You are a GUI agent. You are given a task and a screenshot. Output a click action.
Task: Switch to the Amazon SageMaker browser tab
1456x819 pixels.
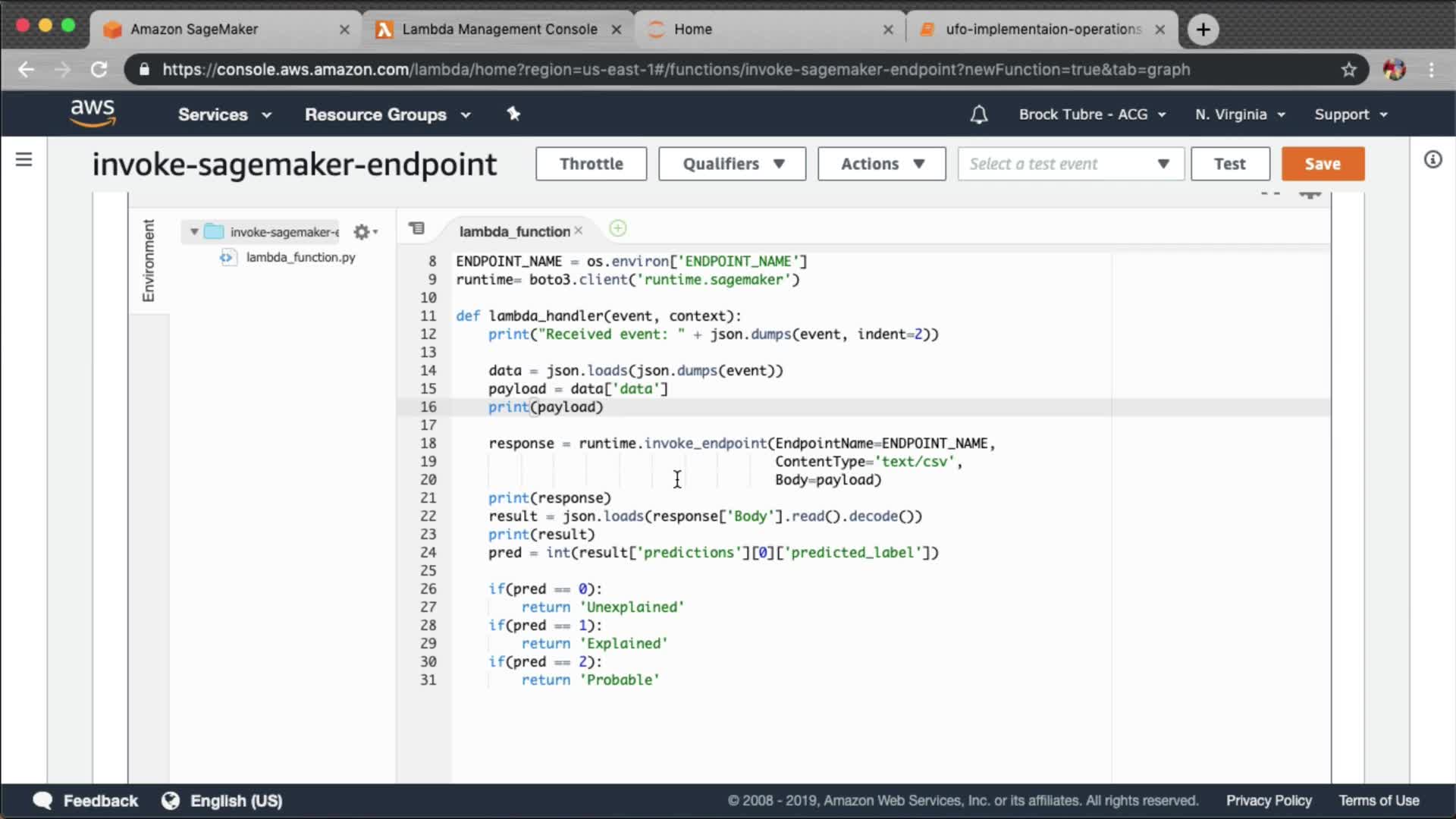pyautogui.click(x=194, y=29)
